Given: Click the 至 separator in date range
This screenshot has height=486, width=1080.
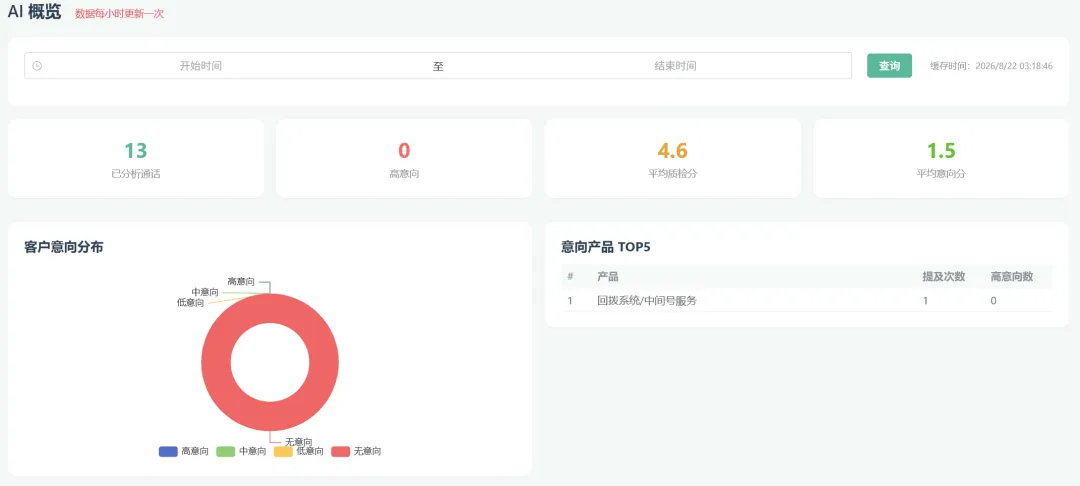Looking at the screenshot, I should coord(438,67).
